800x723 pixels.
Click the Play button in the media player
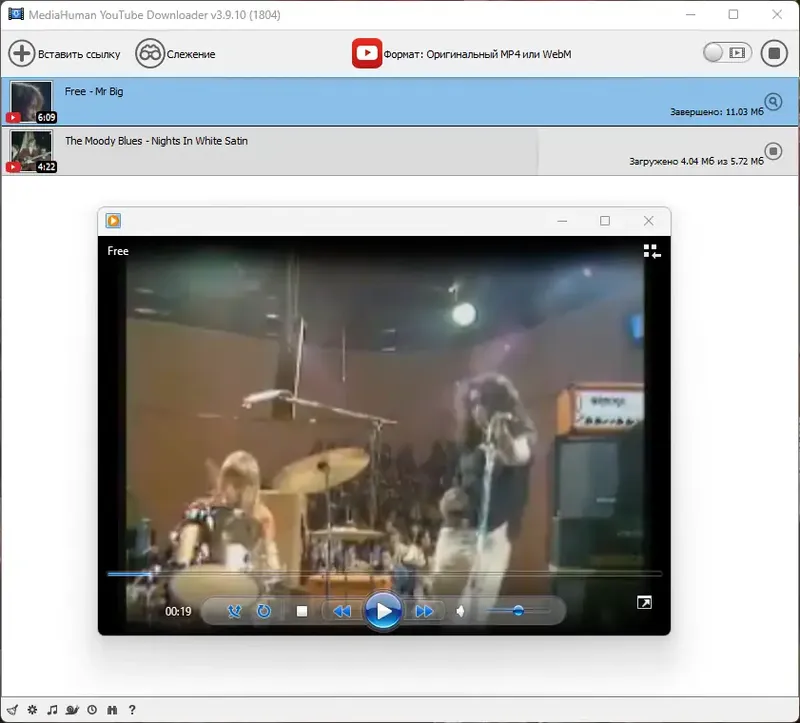pyautogui.click(x=383, y=611)
